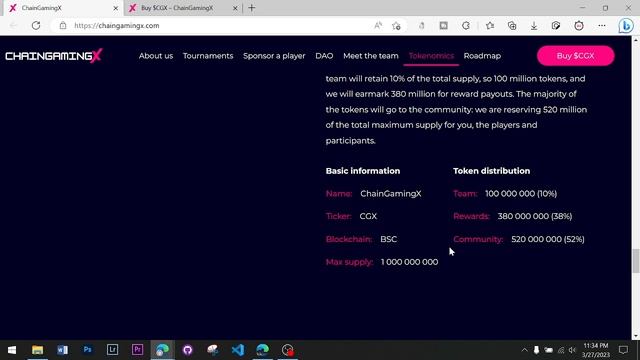Open About us nav link
Screen dimensions: 640x360
pyautogui.click(x=156, y=56)
